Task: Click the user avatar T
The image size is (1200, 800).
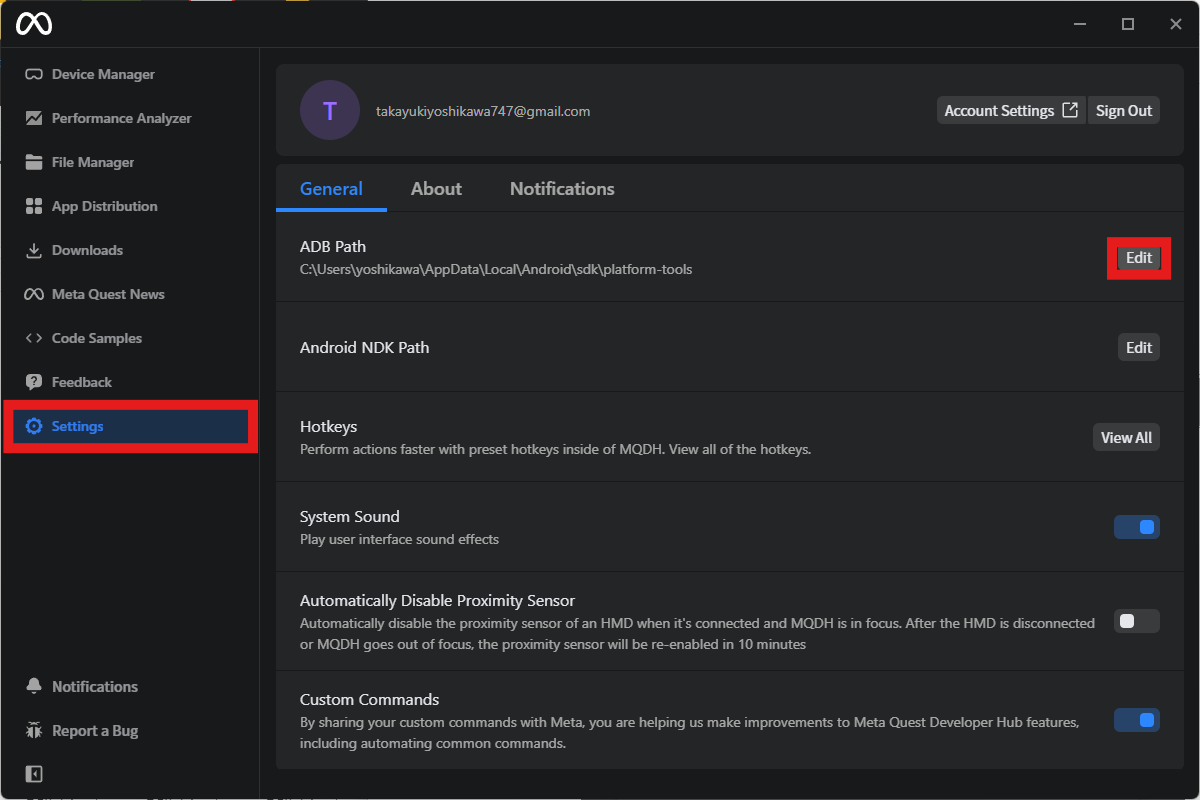Action: click(x=330, y=111)
